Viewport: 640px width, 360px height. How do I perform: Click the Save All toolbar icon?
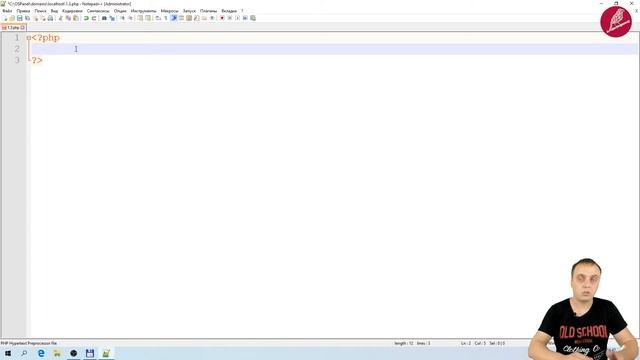coord(27,18)
